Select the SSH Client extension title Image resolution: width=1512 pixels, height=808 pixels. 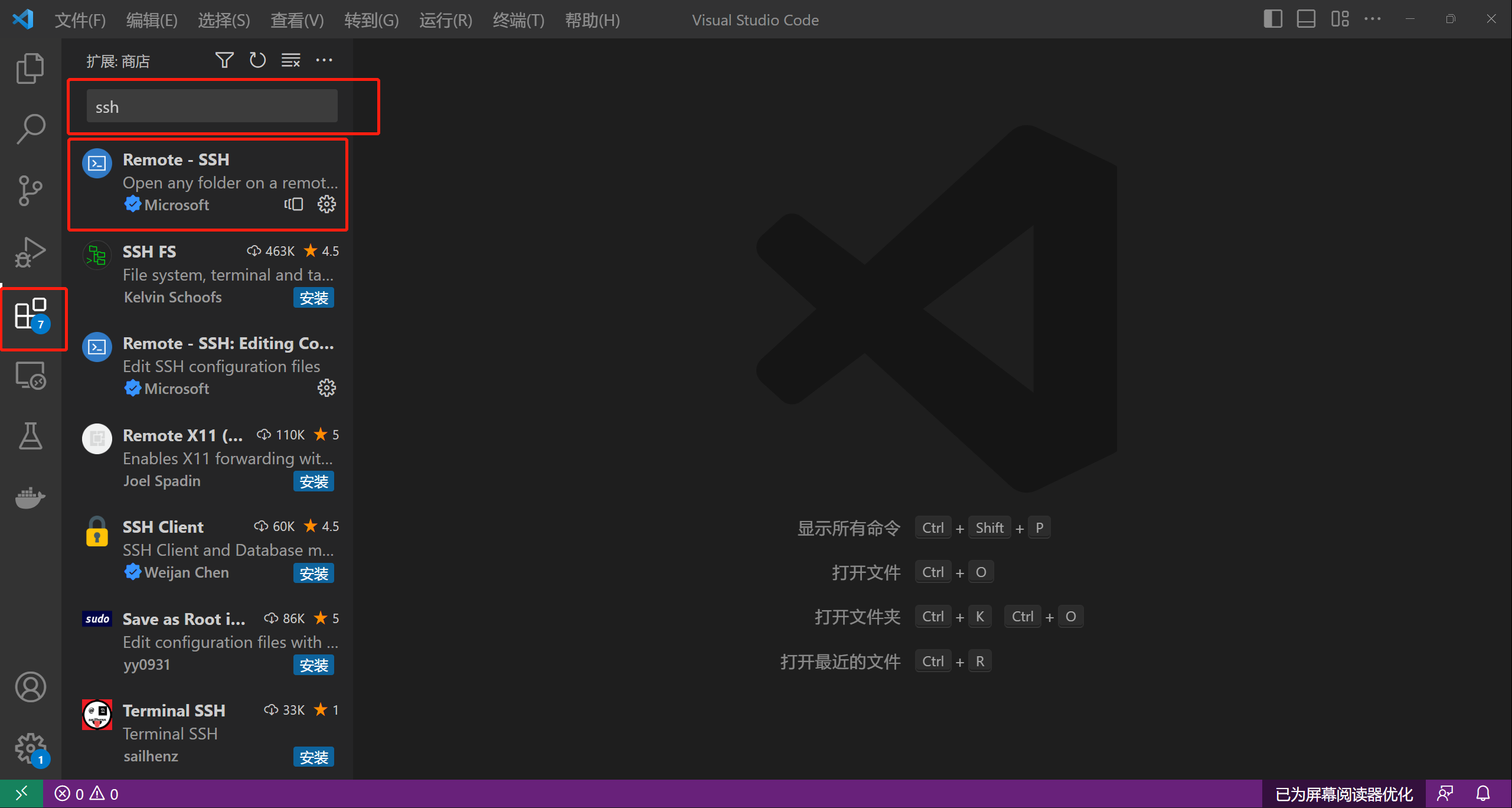[x=163, y=527]
